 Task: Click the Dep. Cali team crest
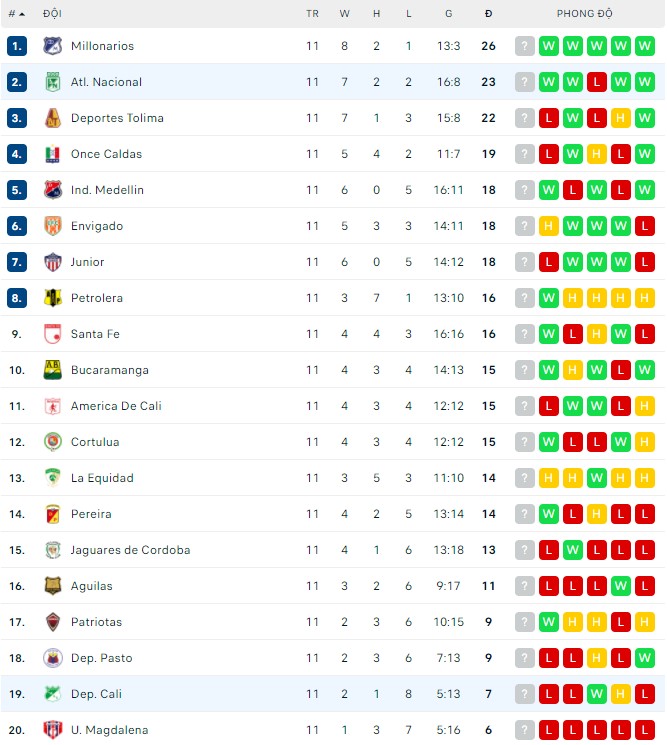click(52, 694)
